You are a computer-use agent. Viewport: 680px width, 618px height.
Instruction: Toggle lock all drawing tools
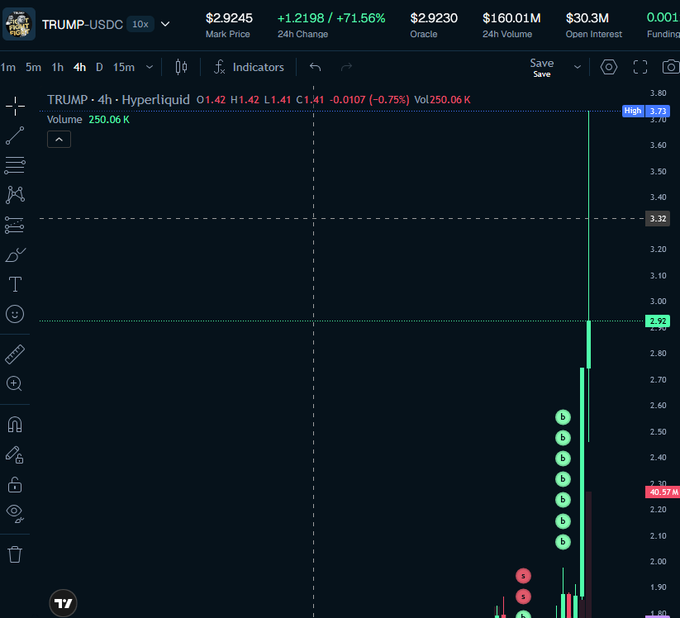(15, 485)
